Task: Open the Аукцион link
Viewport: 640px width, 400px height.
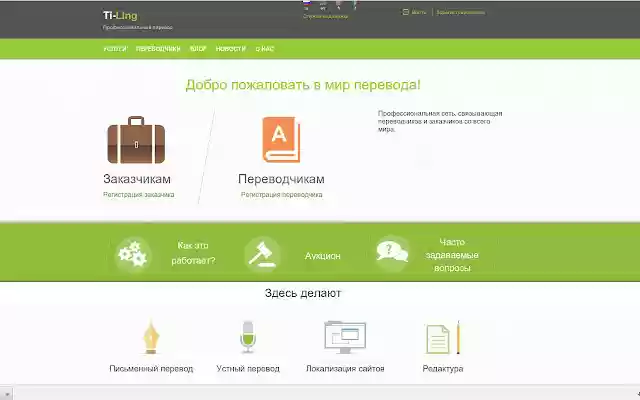Action: 322,256
